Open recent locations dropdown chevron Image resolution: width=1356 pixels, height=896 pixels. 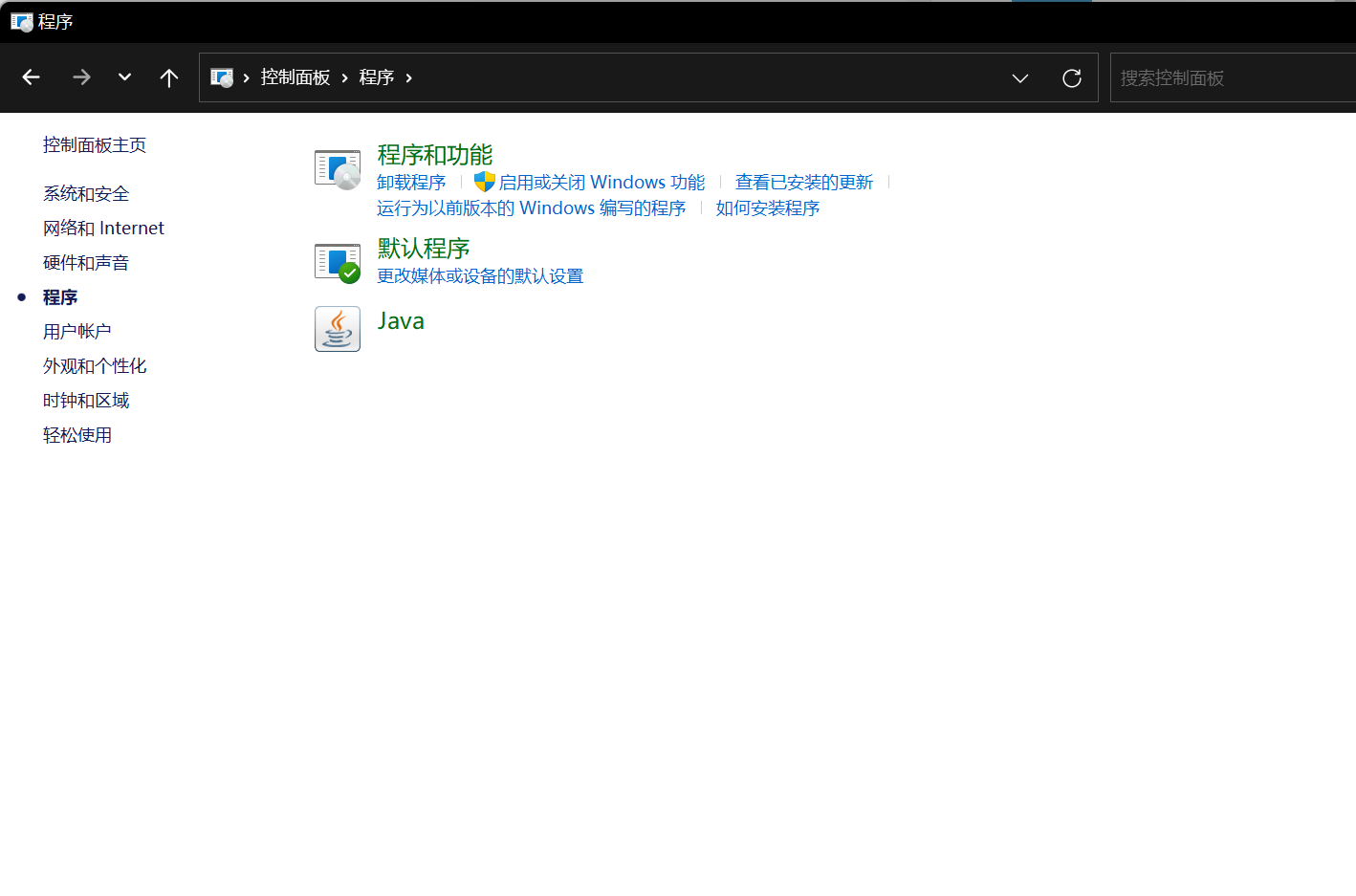click(x=124, y=77)
